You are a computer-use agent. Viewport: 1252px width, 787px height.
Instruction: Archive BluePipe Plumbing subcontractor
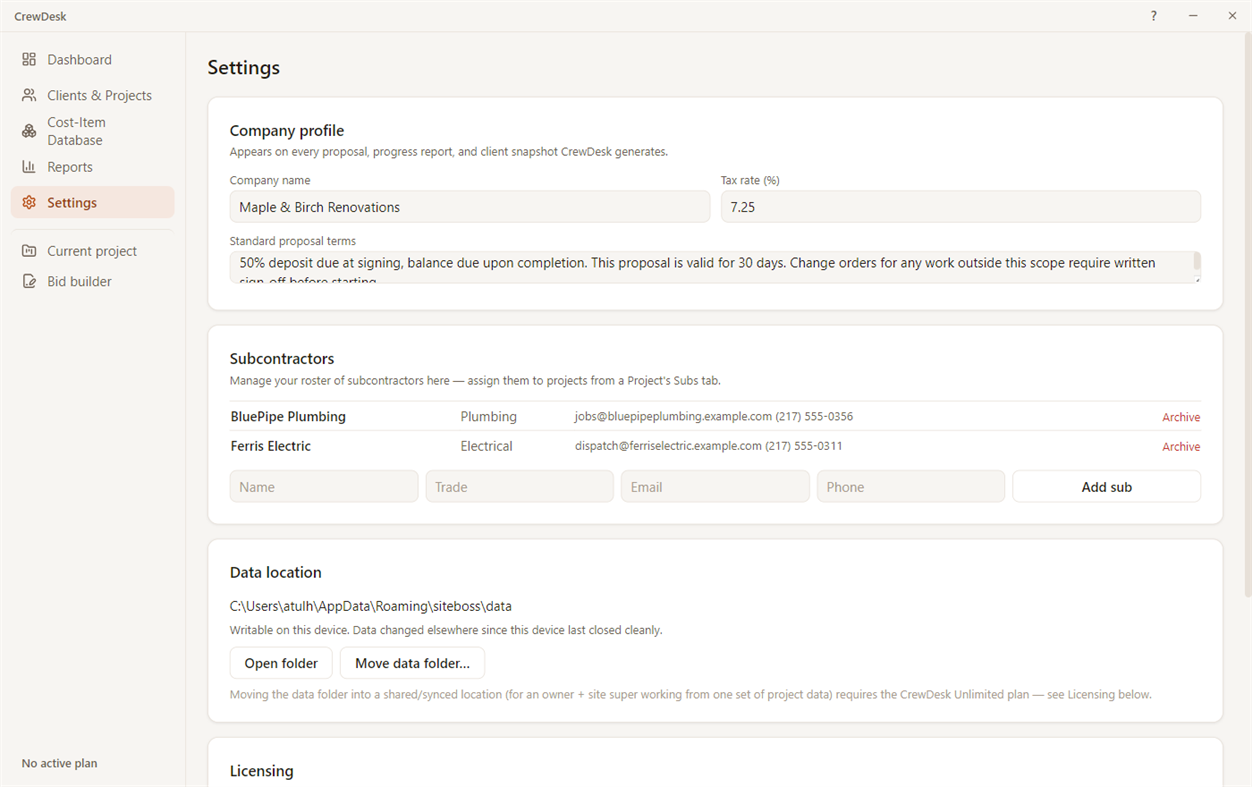pyautogui.click(x=1181, y=417)
